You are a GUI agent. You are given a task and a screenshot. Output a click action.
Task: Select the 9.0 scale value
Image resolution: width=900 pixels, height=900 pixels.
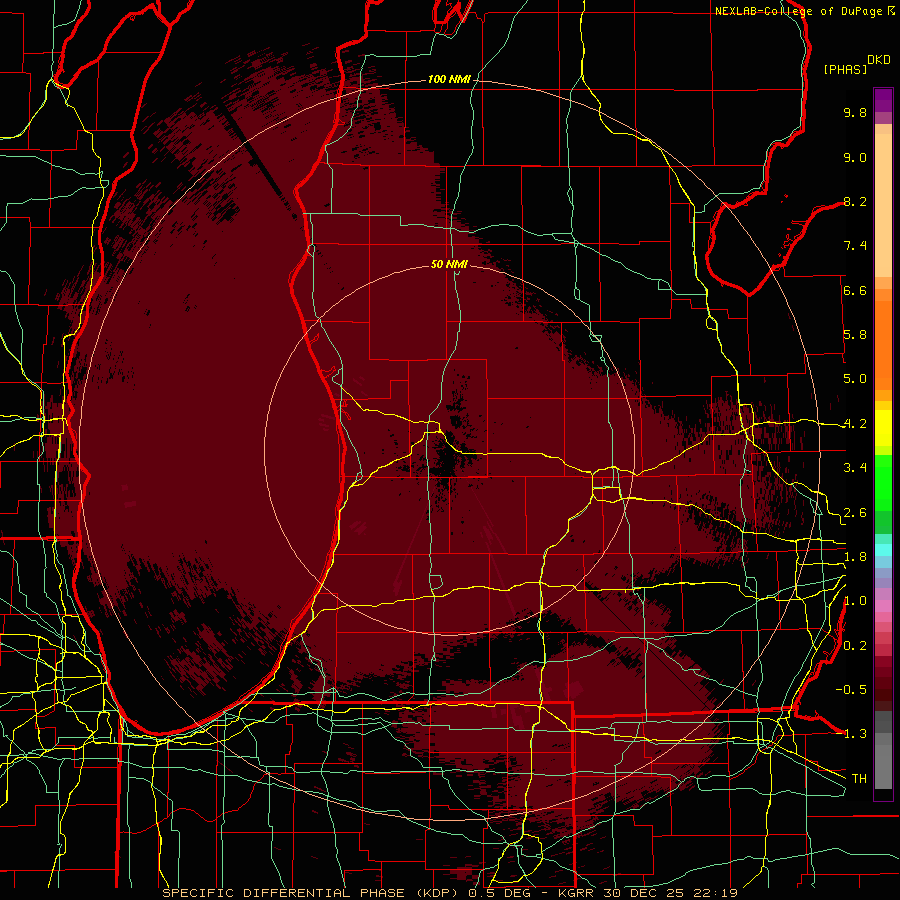pos(855,157)
